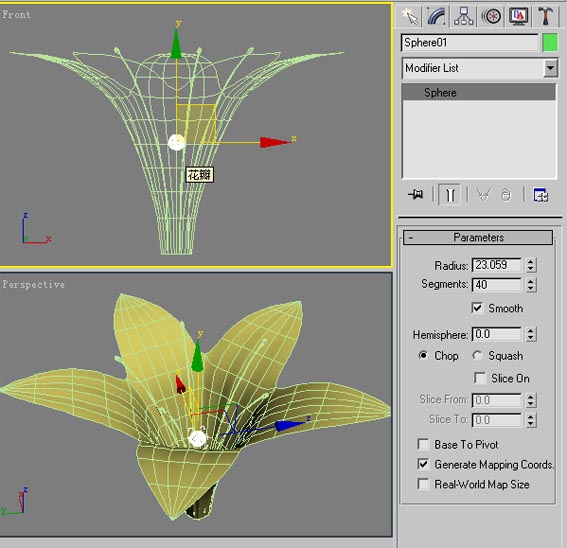Toggle Show End Result icon
The image size is (567, 548).
coord(449,195)
